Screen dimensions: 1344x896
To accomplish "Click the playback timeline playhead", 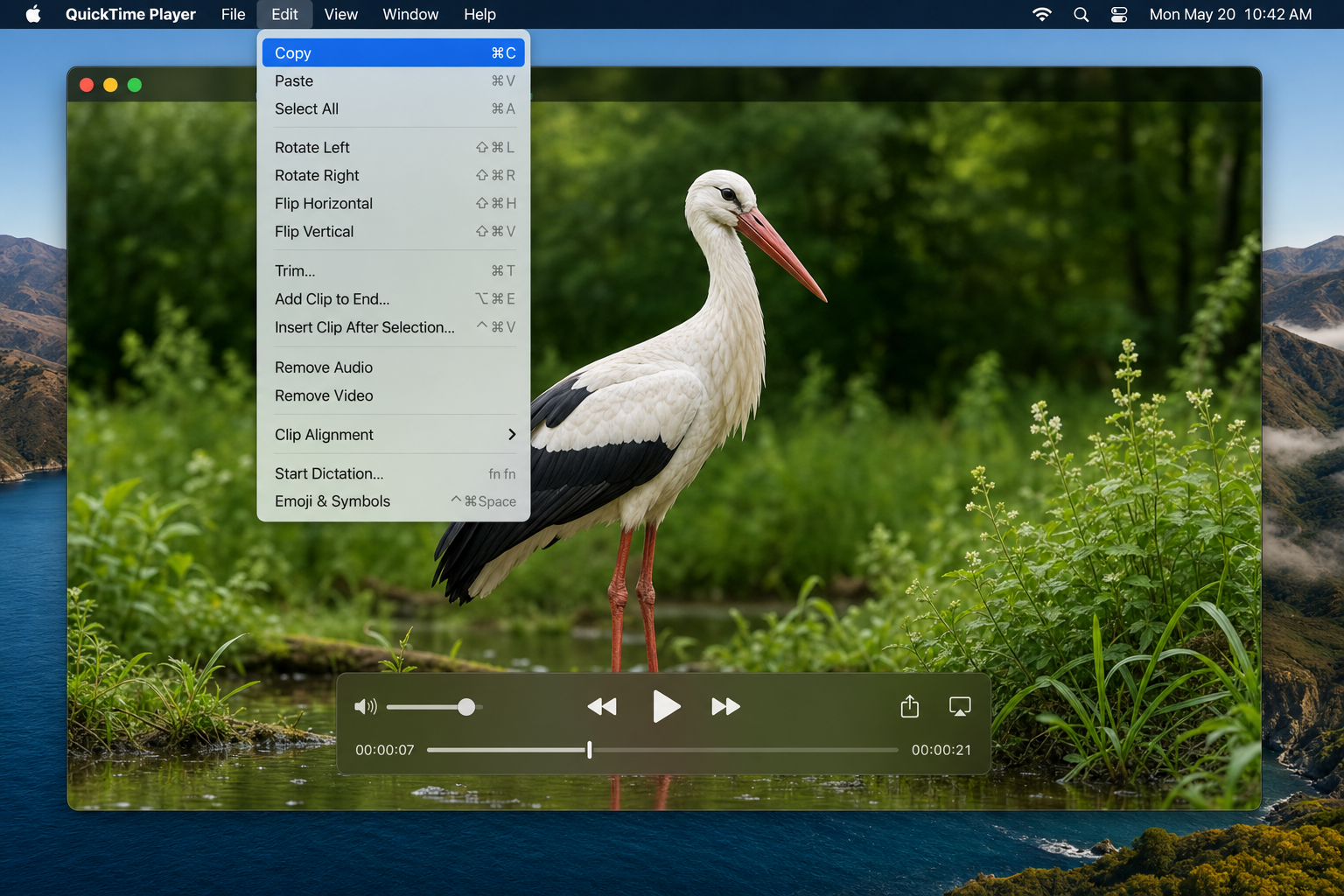I will click(x=590, y=750).
